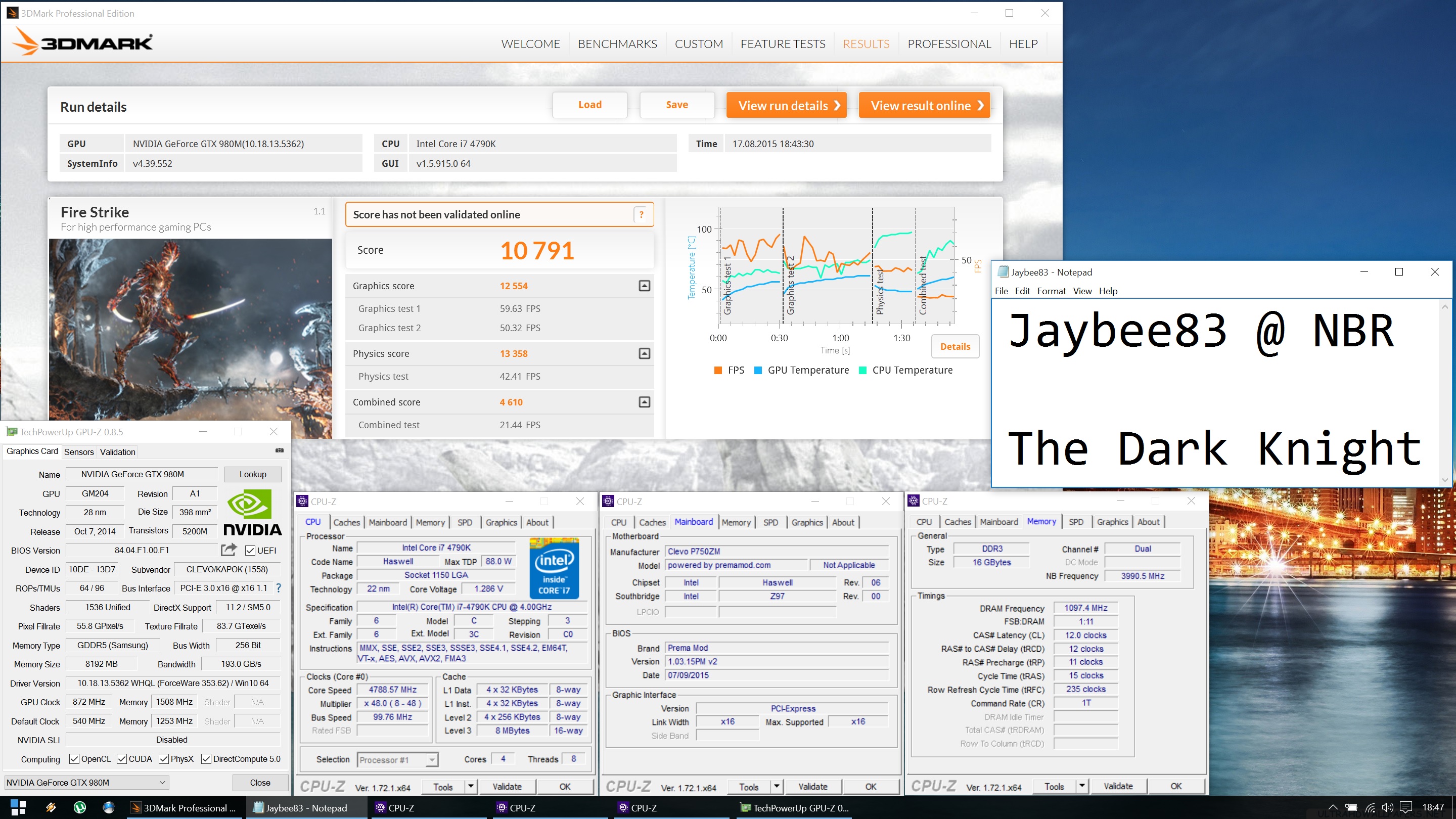Click the GPU-Z title bar icon
The height and width of the screenshot is (819, 1456).
(x=11, y=432)
